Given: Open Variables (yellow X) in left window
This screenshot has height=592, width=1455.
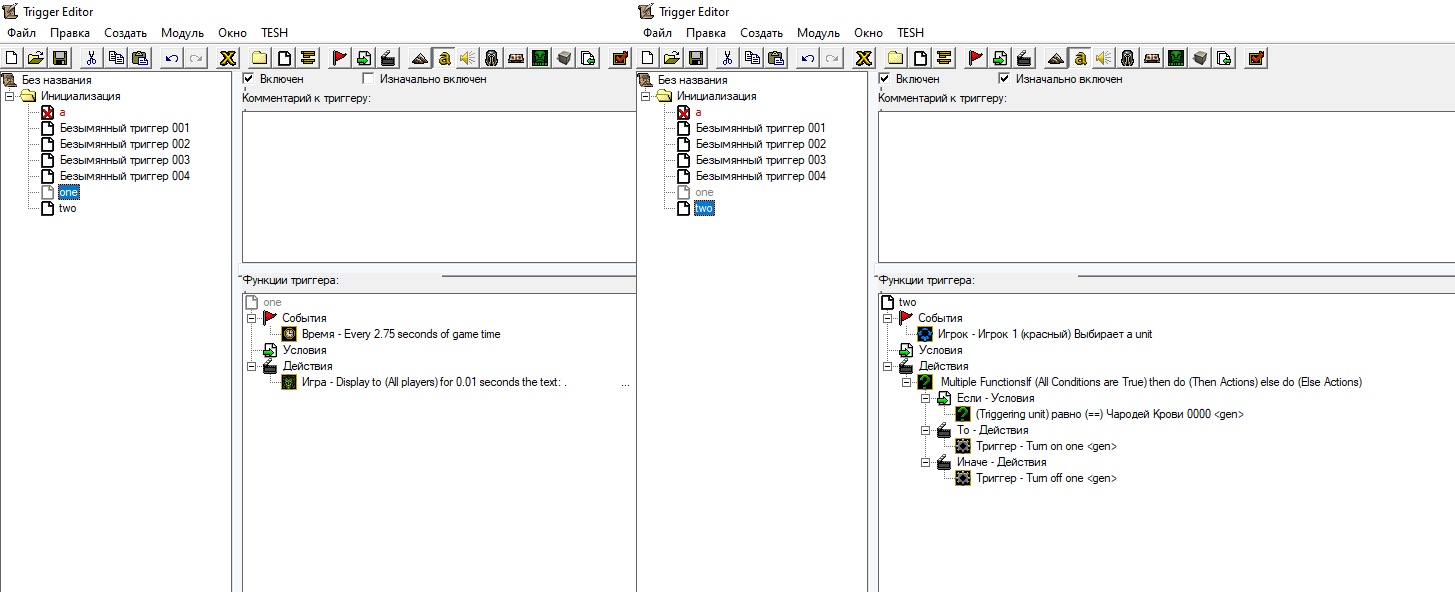Looking at the screenshot, I should click(x=228, y=58).
